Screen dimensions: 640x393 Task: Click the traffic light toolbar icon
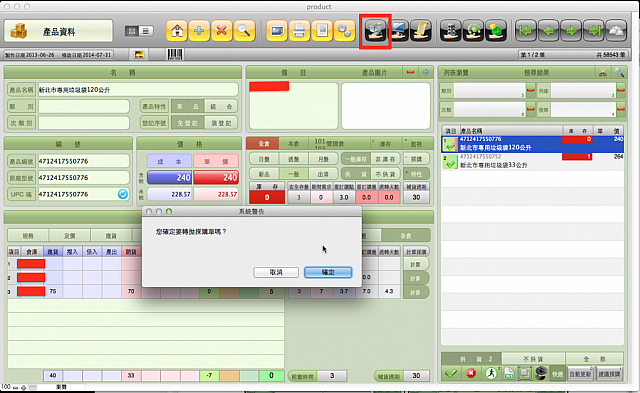[451, 31]
